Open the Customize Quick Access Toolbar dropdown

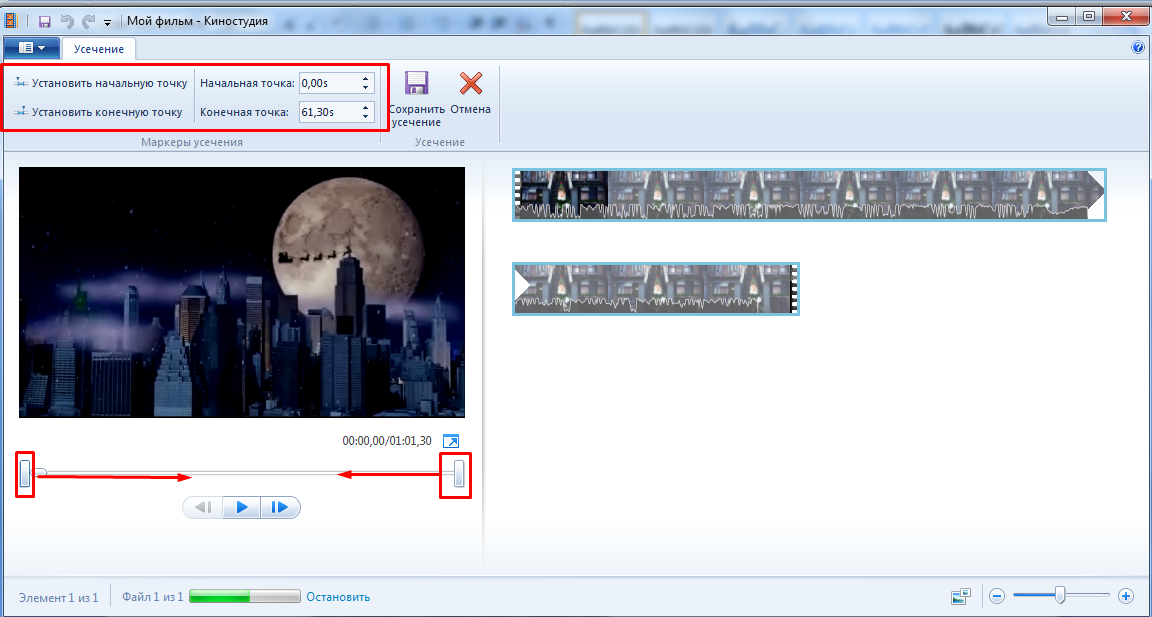pyautogui.click(x=107, y=22)
